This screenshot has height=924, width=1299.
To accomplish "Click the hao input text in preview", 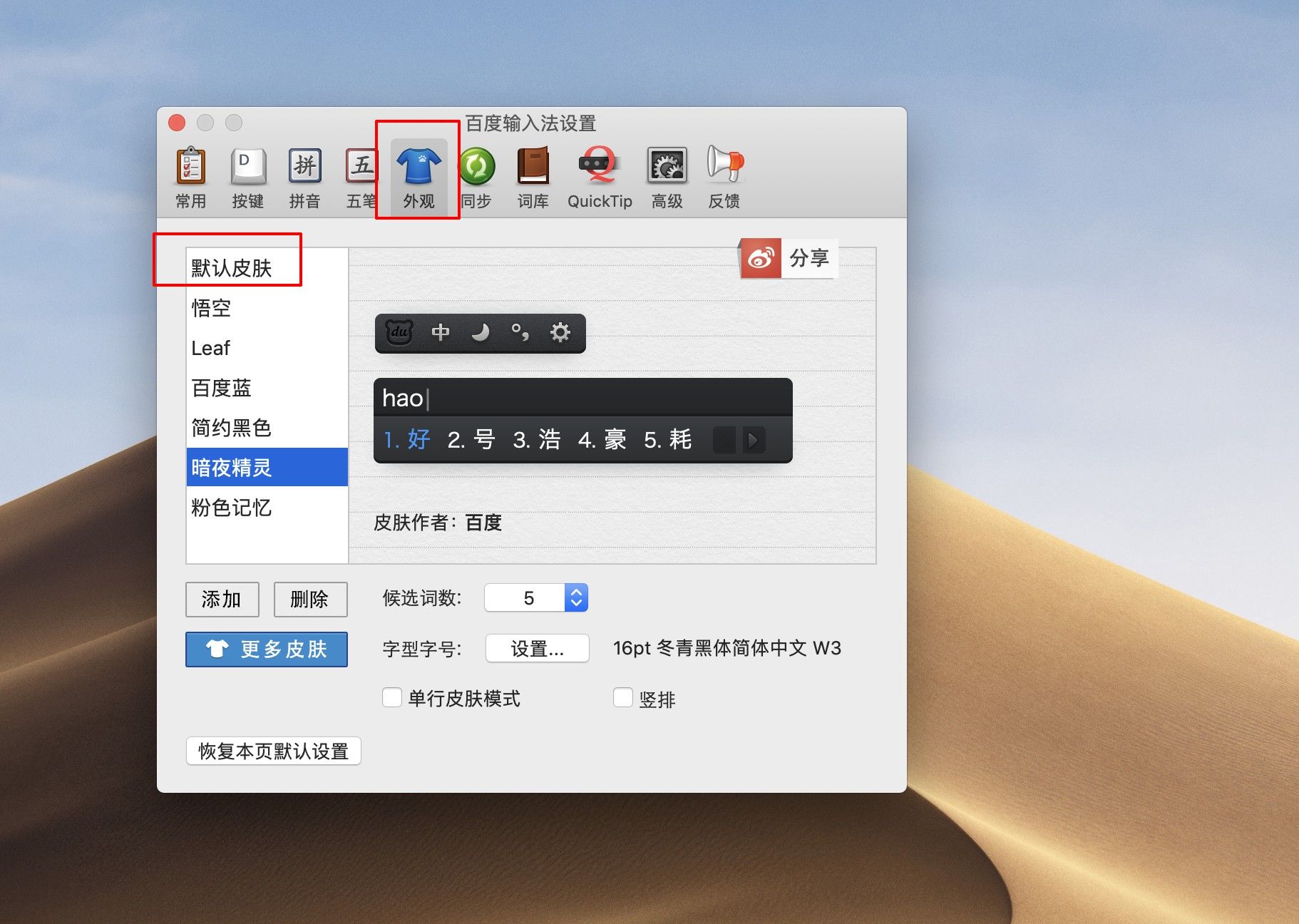I will 403,399.
